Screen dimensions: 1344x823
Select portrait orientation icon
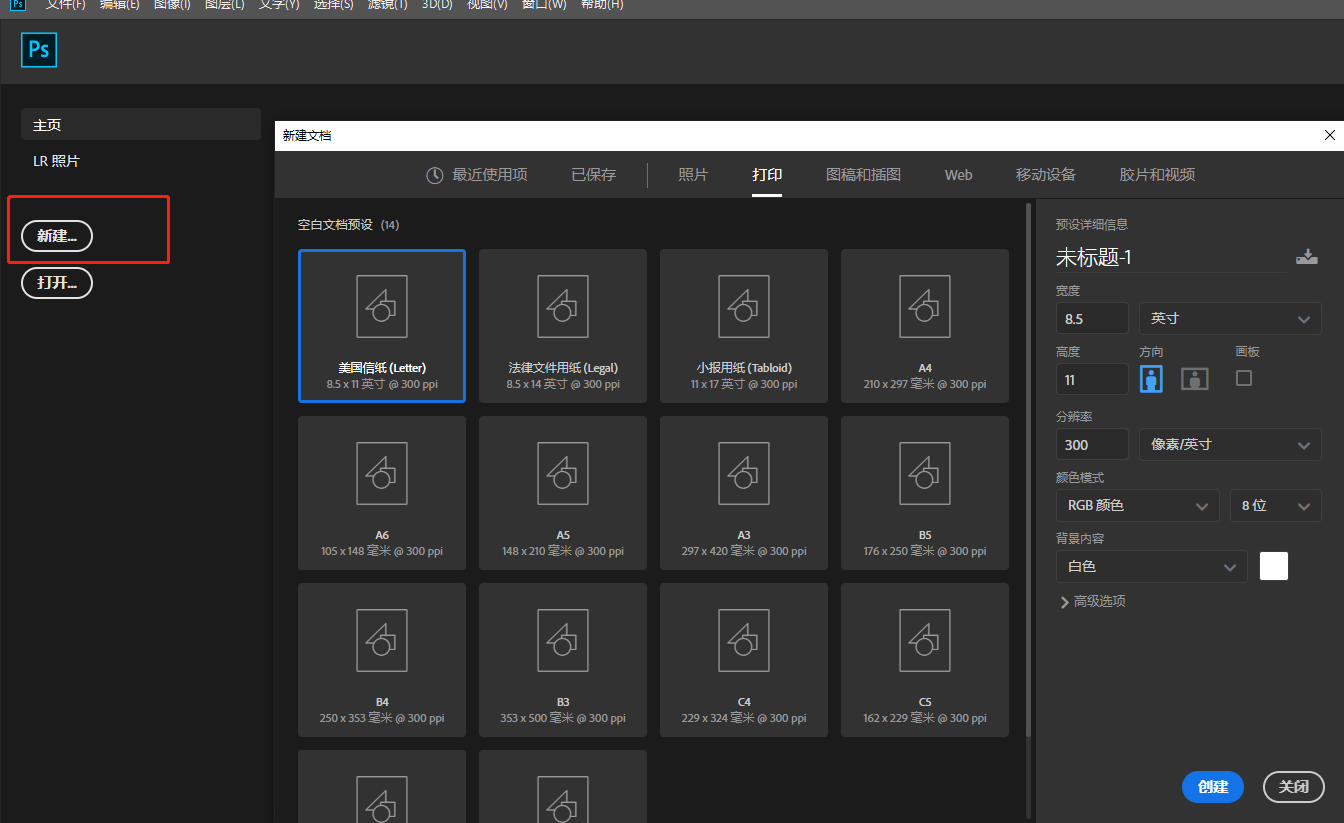(x=1152, y=379)
